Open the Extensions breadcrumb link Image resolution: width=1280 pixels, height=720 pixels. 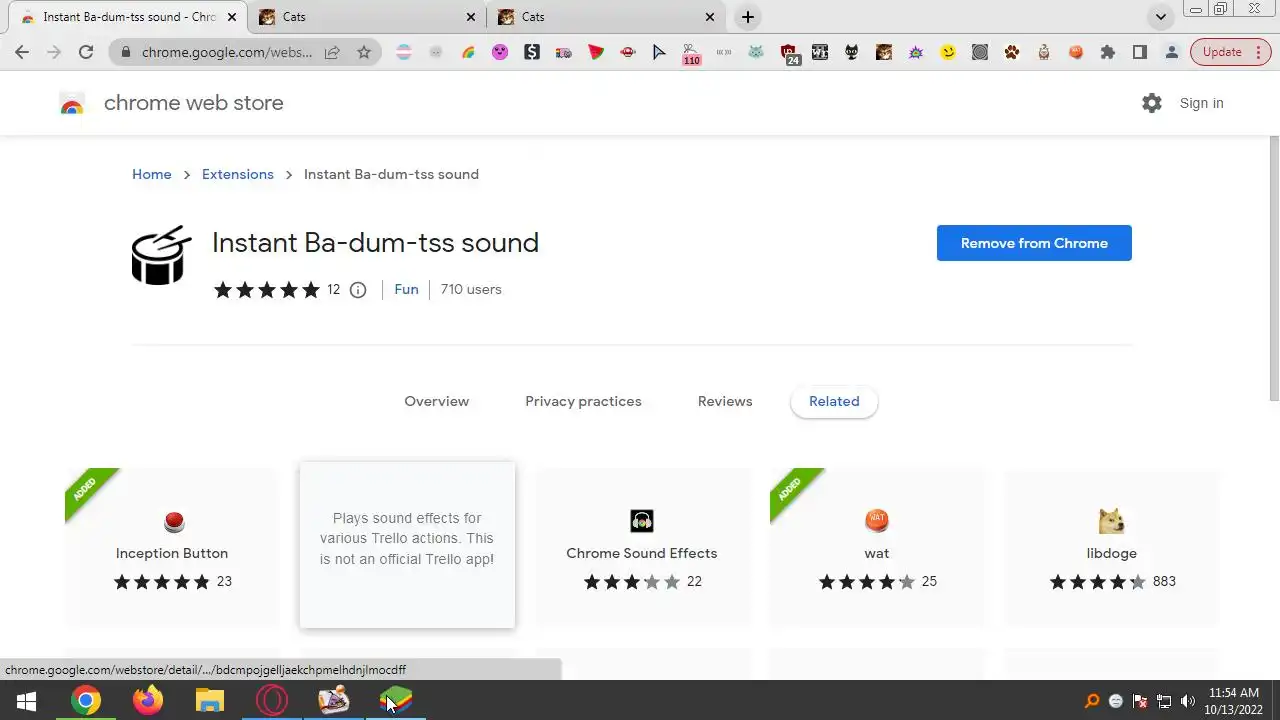(x=238, y=174)
